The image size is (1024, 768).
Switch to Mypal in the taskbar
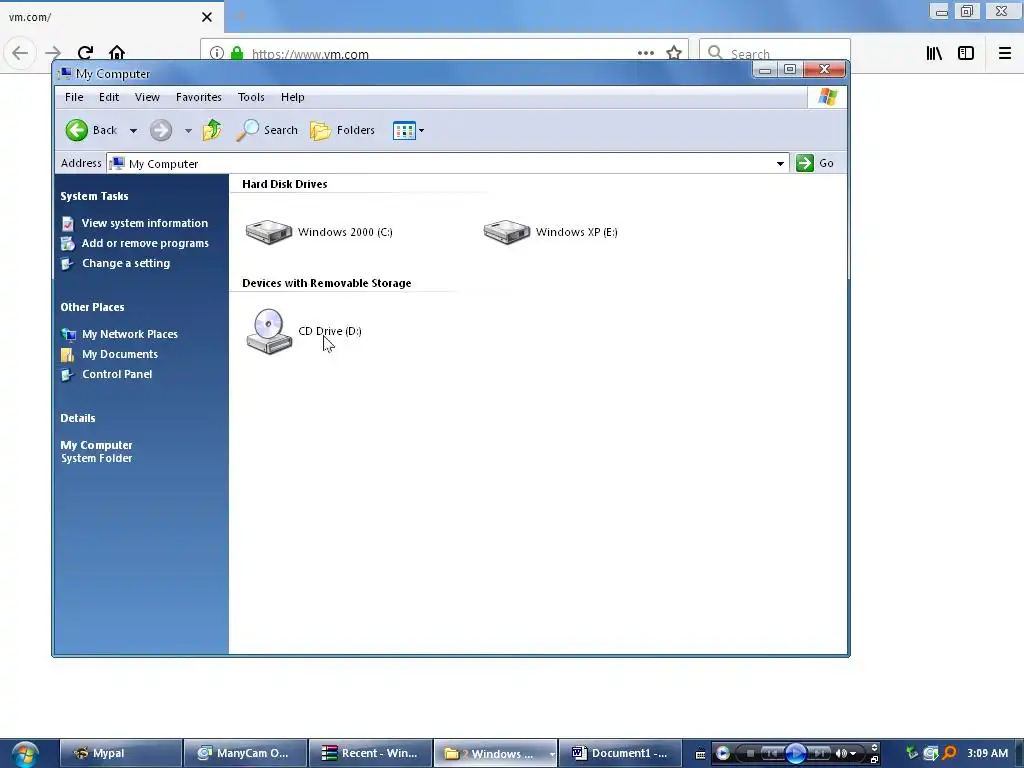coord(121,753)
